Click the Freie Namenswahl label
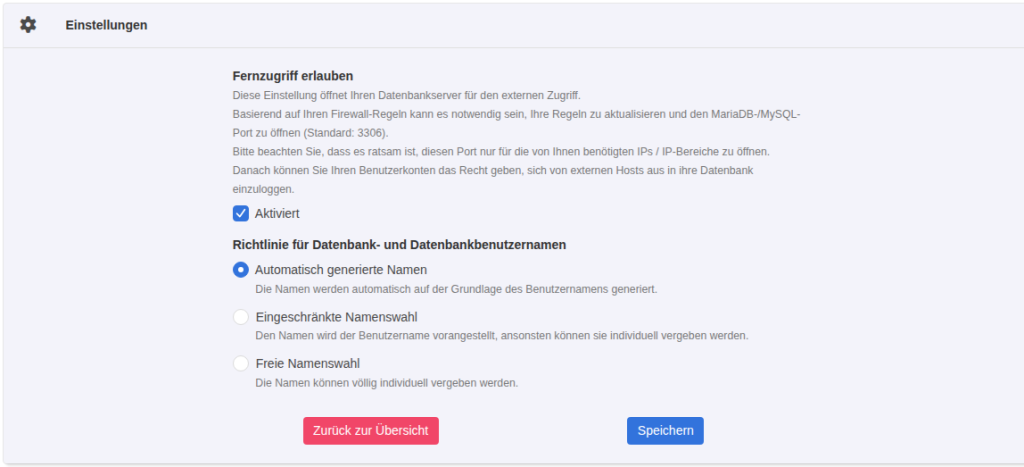The width and height of the screenshot is (1024, 467). (308, 364)
